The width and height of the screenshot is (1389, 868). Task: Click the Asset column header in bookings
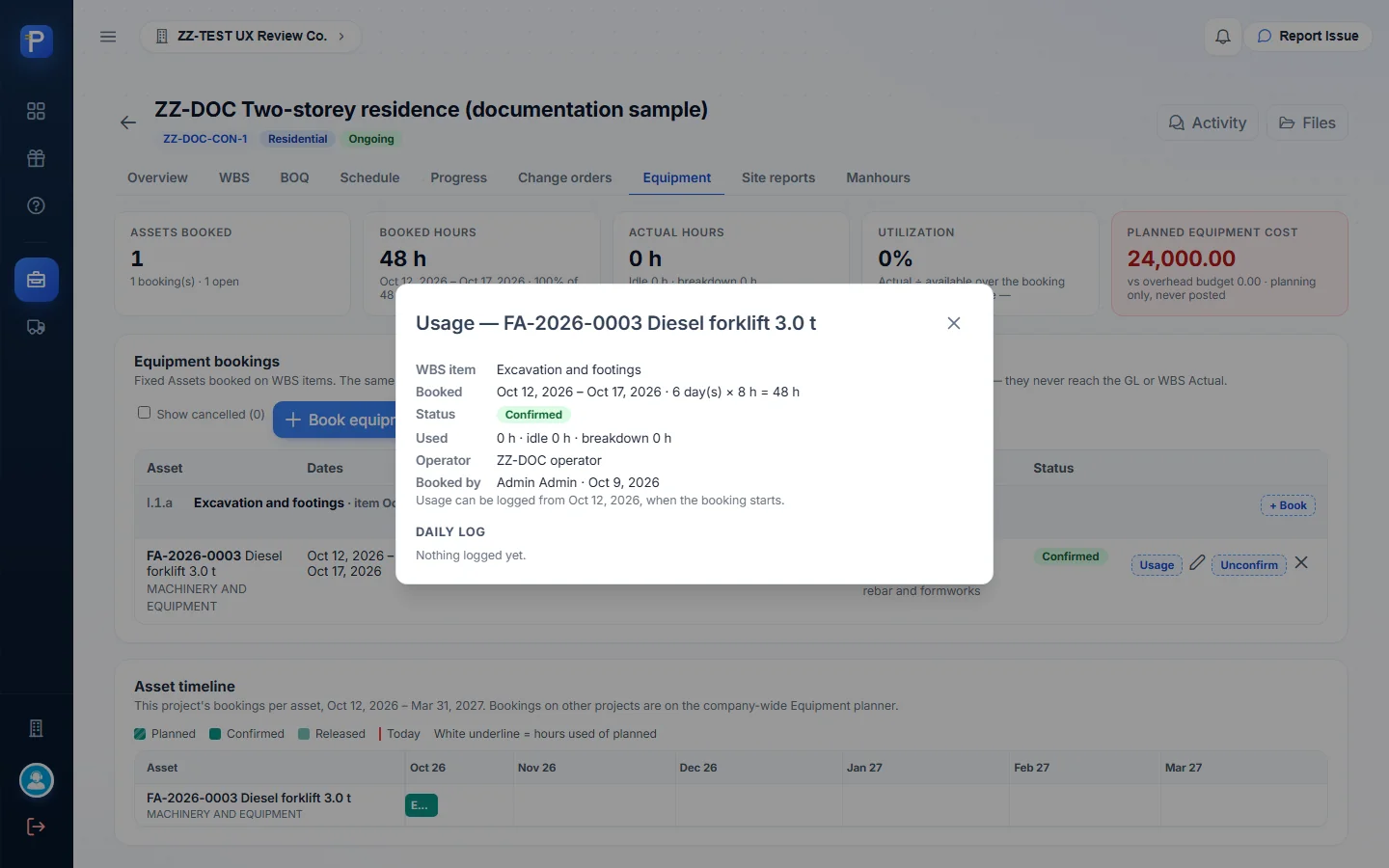coord(165,468)
